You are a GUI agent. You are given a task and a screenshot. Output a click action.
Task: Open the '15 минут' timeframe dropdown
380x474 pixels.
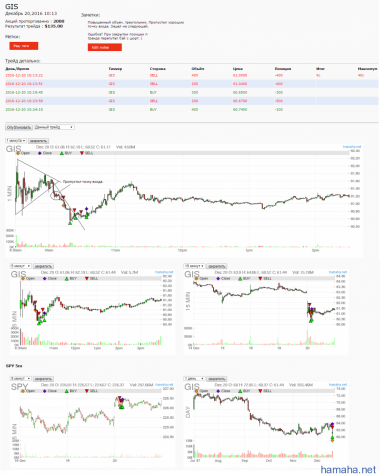[194, 266]
